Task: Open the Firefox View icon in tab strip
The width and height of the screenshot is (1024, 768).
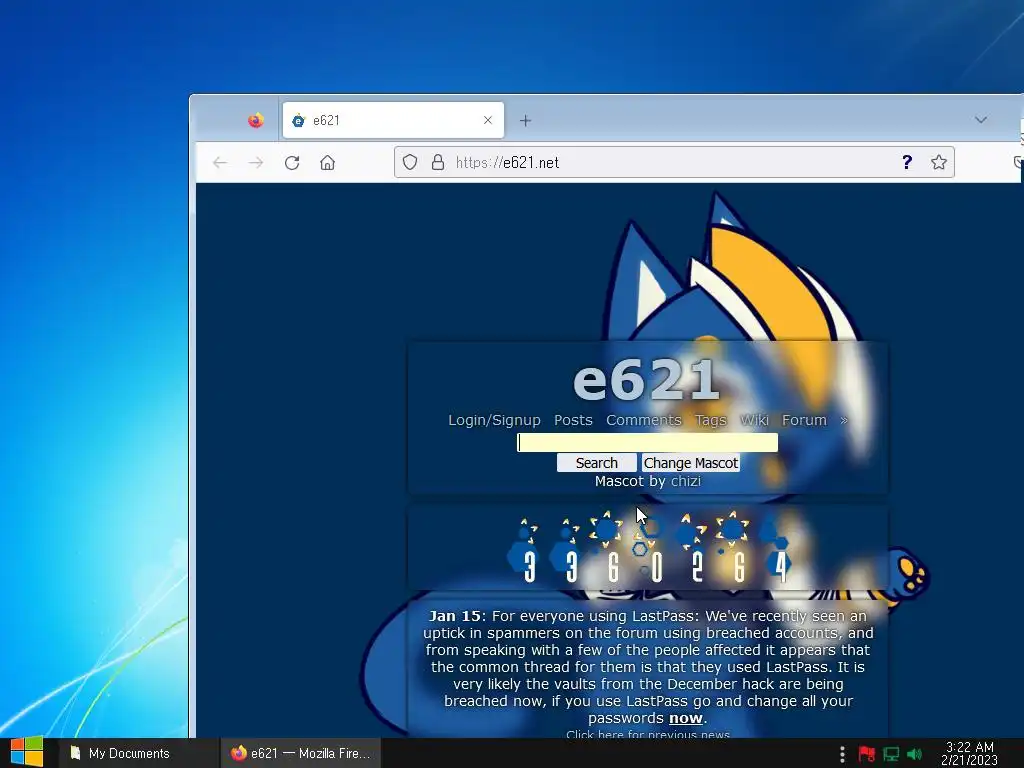Action: 255,120
